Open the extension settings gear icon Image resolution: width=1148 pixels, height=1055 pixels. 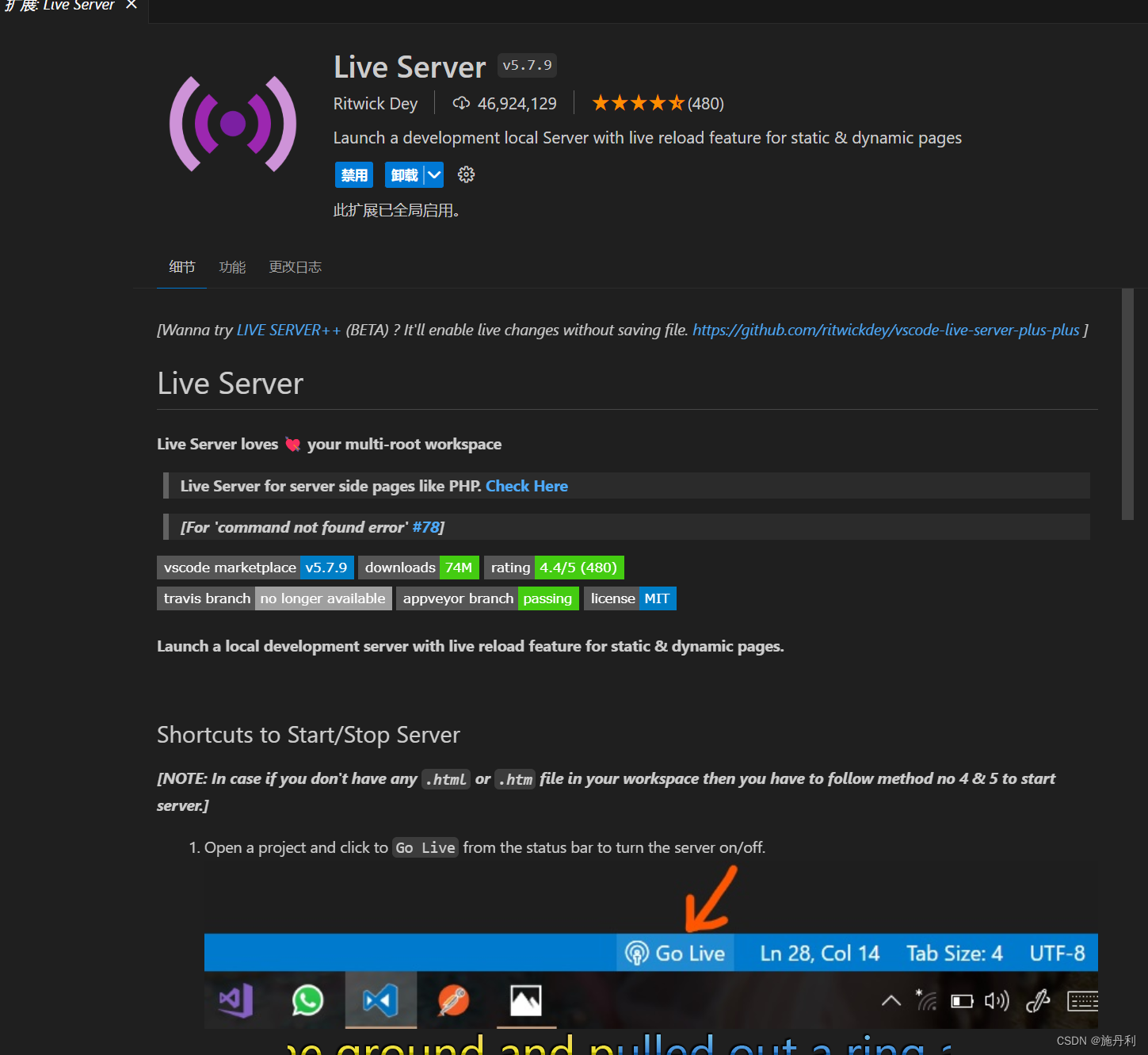coord(466,175)
